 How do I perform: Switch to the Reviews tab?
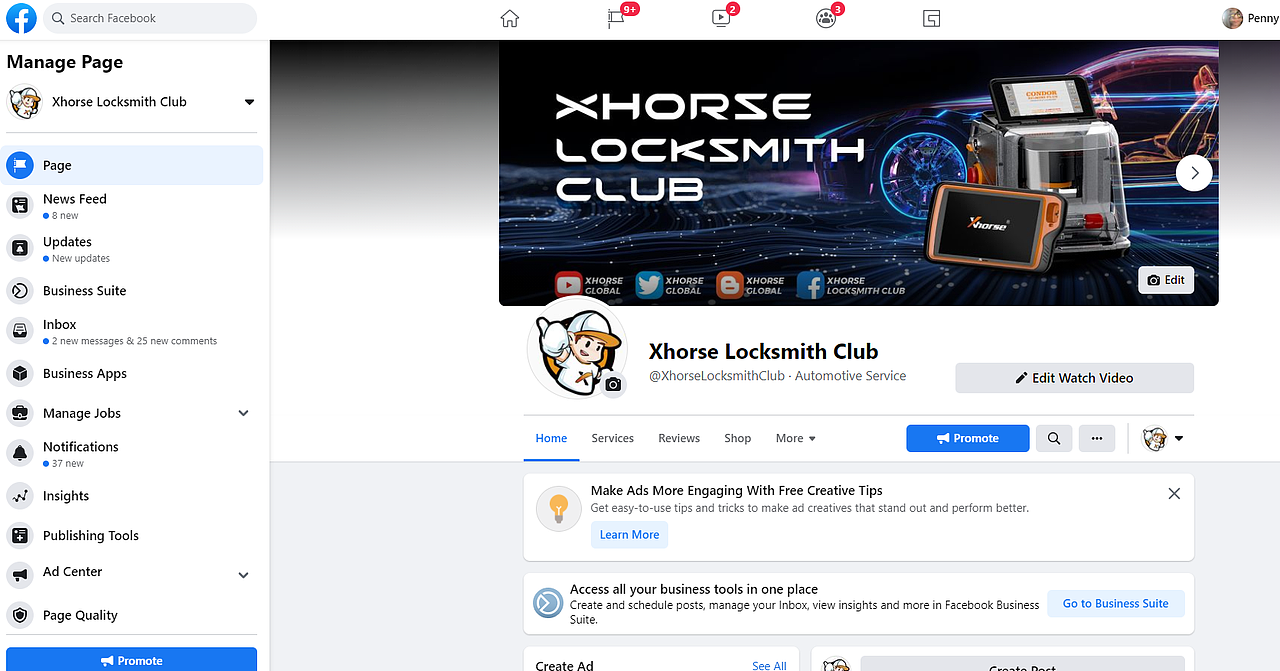point(679,438)
